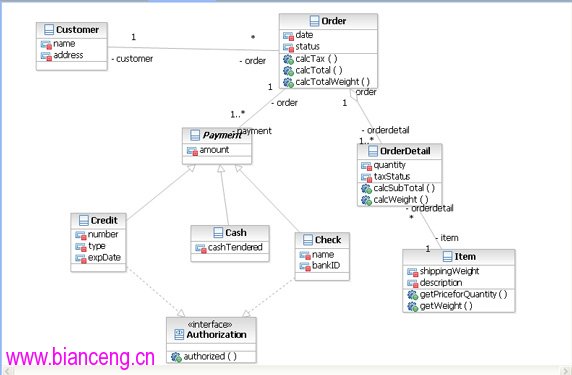This screenshot has height=375, width=572.
Task: Click the bankID attribute icon
Action: click(x=305, y=266)
